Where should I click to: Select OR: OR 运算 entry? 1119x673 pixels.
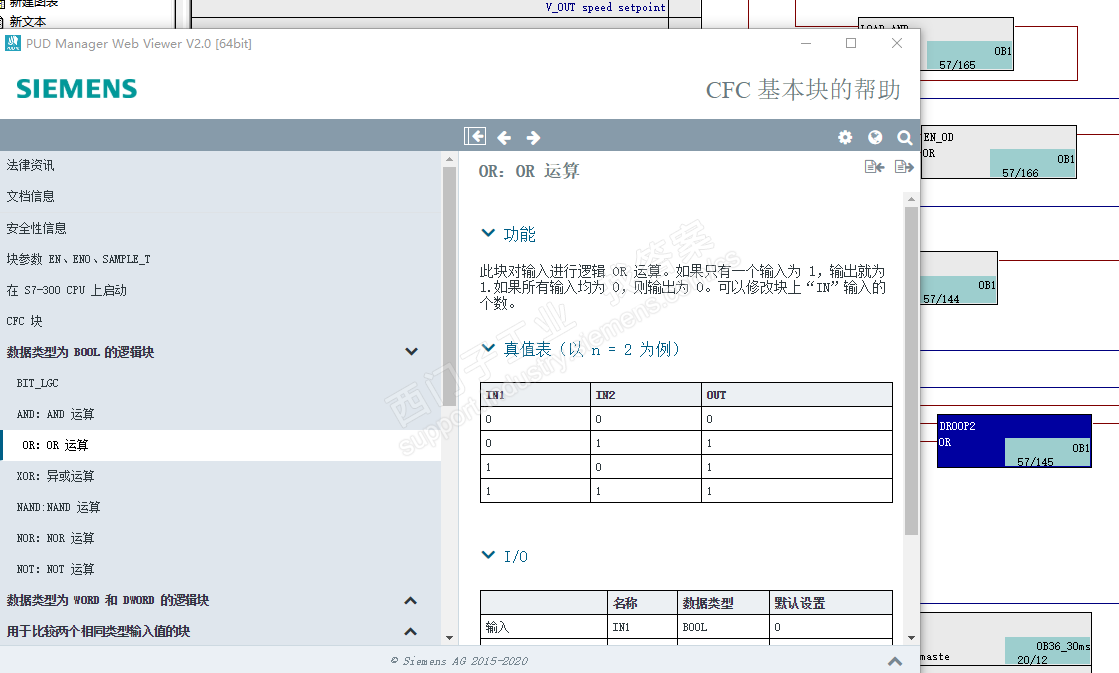pyautogui.click(x=221, y=445)
